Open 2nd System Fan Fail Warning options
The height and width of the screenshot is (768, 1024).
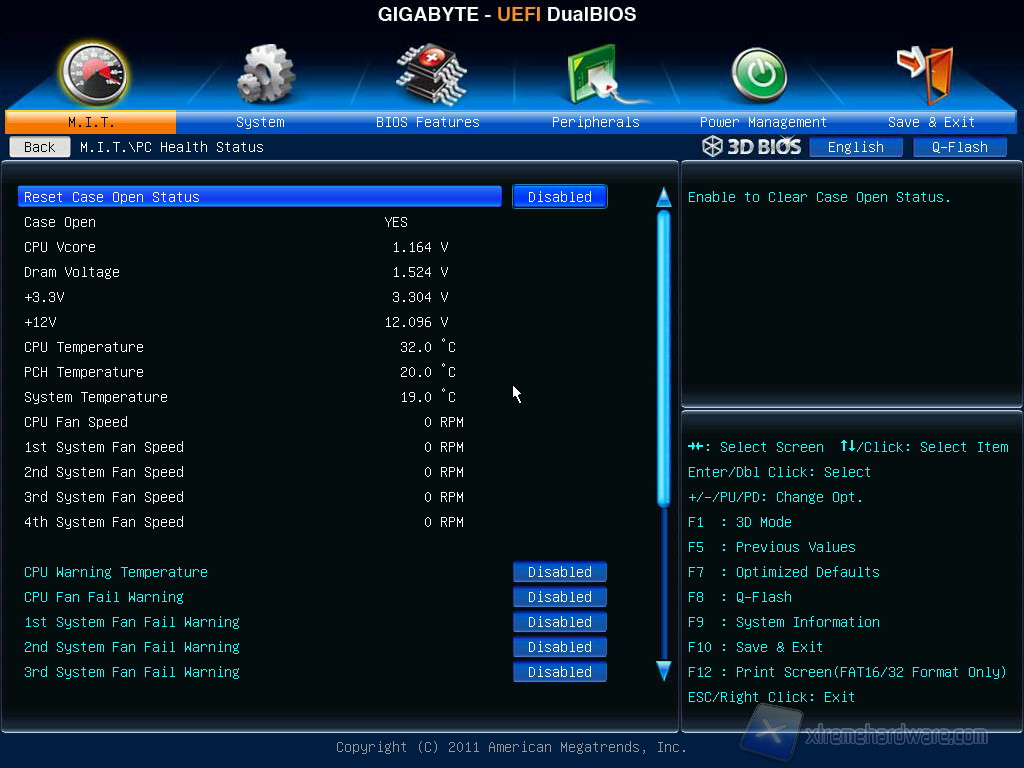(x=559, y=647)
